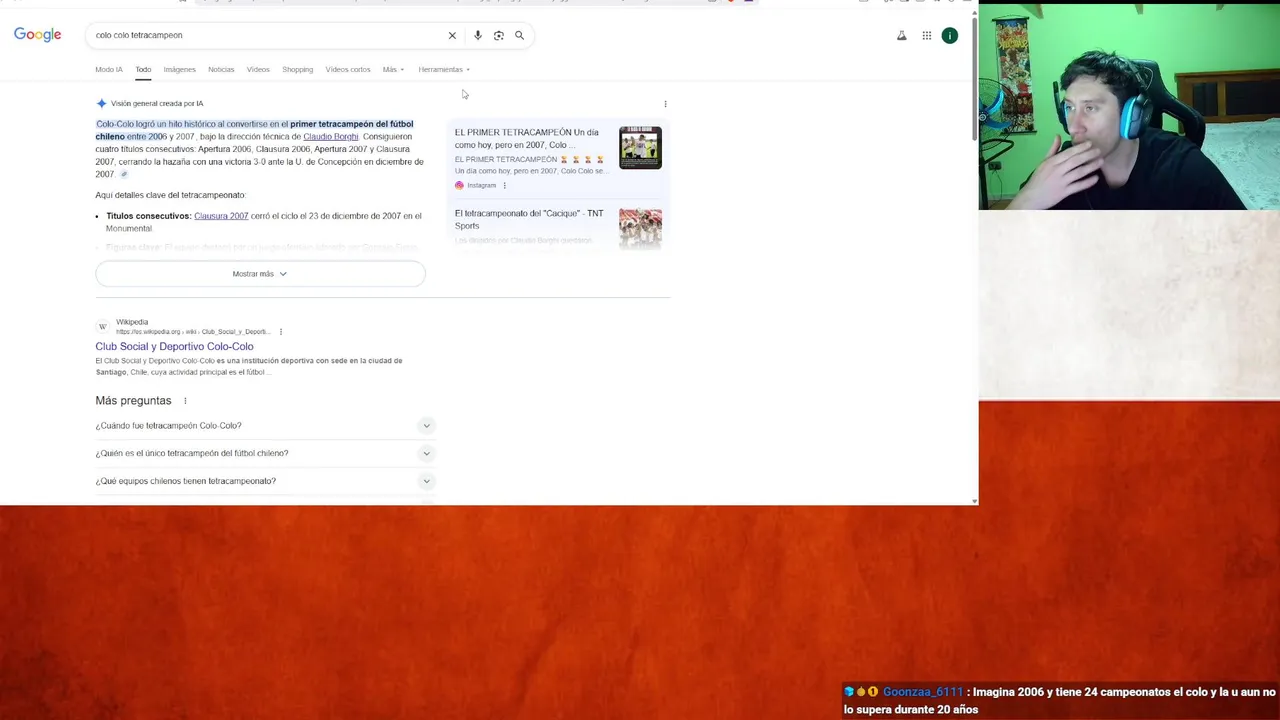Open Search Labs flask icon
This screenshot has height=720, width=1280.
click(x=901, y=36)
